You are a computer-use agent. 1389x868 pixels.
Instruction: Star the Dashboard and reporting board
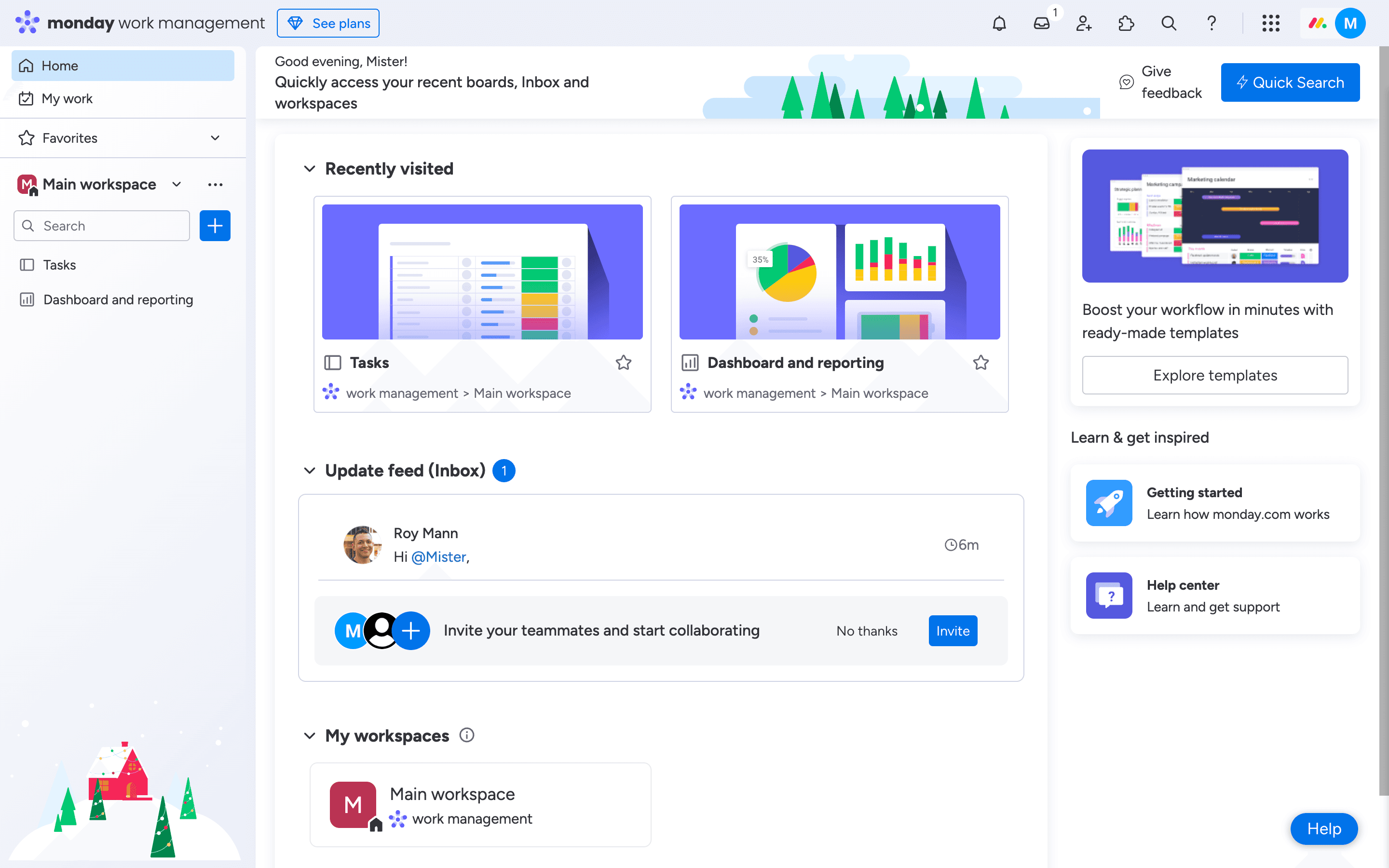point(981,363)
